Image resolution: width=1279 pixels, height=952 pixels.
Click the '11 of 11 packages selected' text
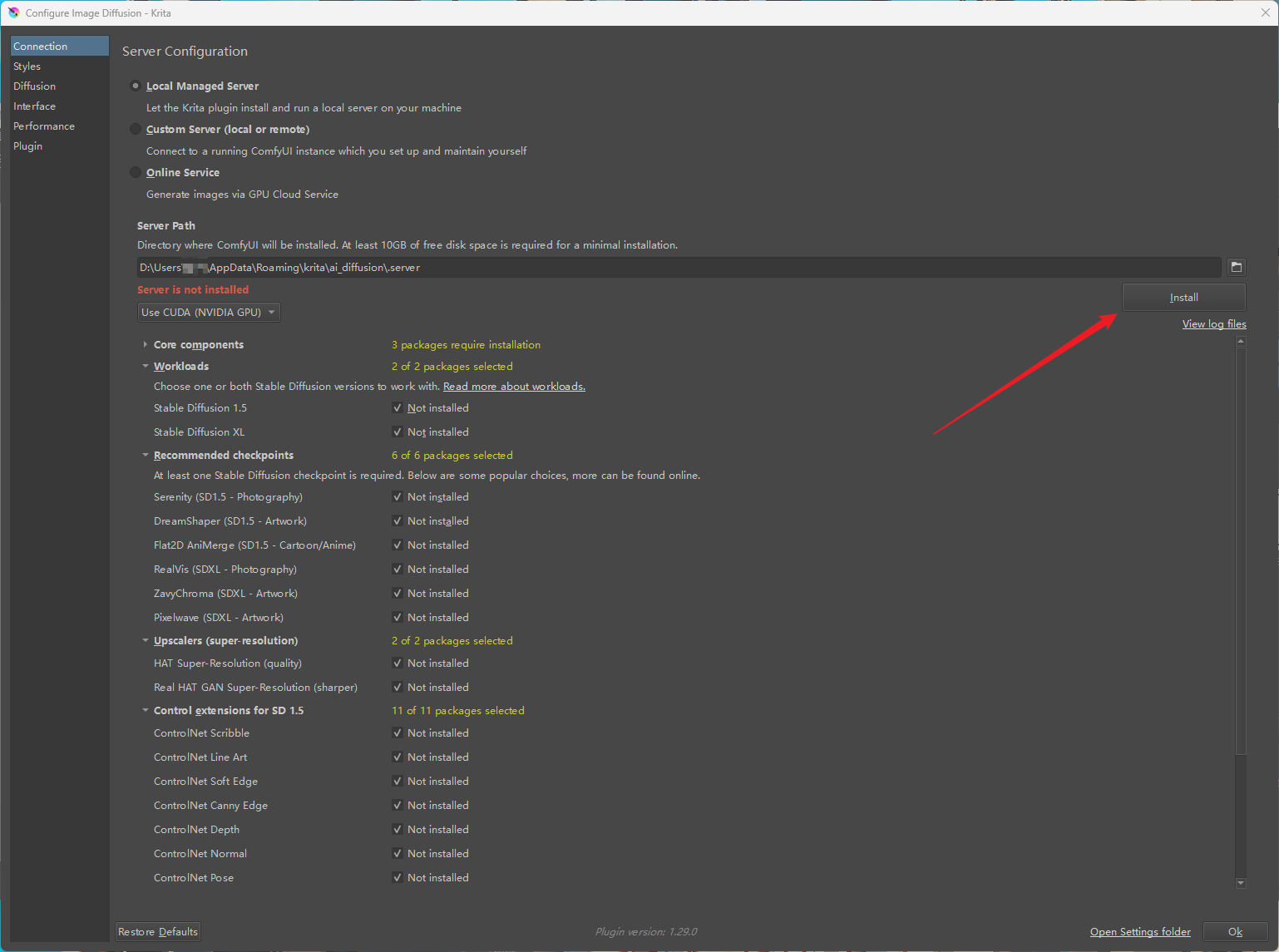(458, 711)
